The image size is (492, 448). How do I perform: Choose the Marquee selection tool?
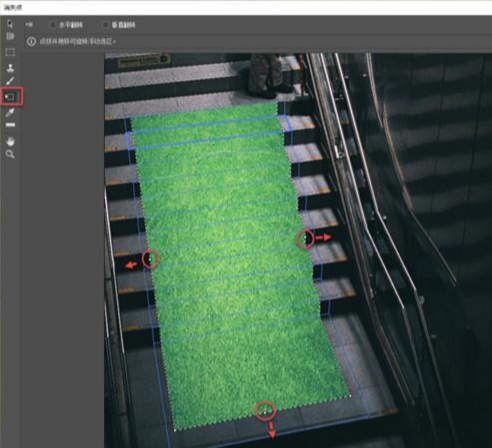[10, 52]
